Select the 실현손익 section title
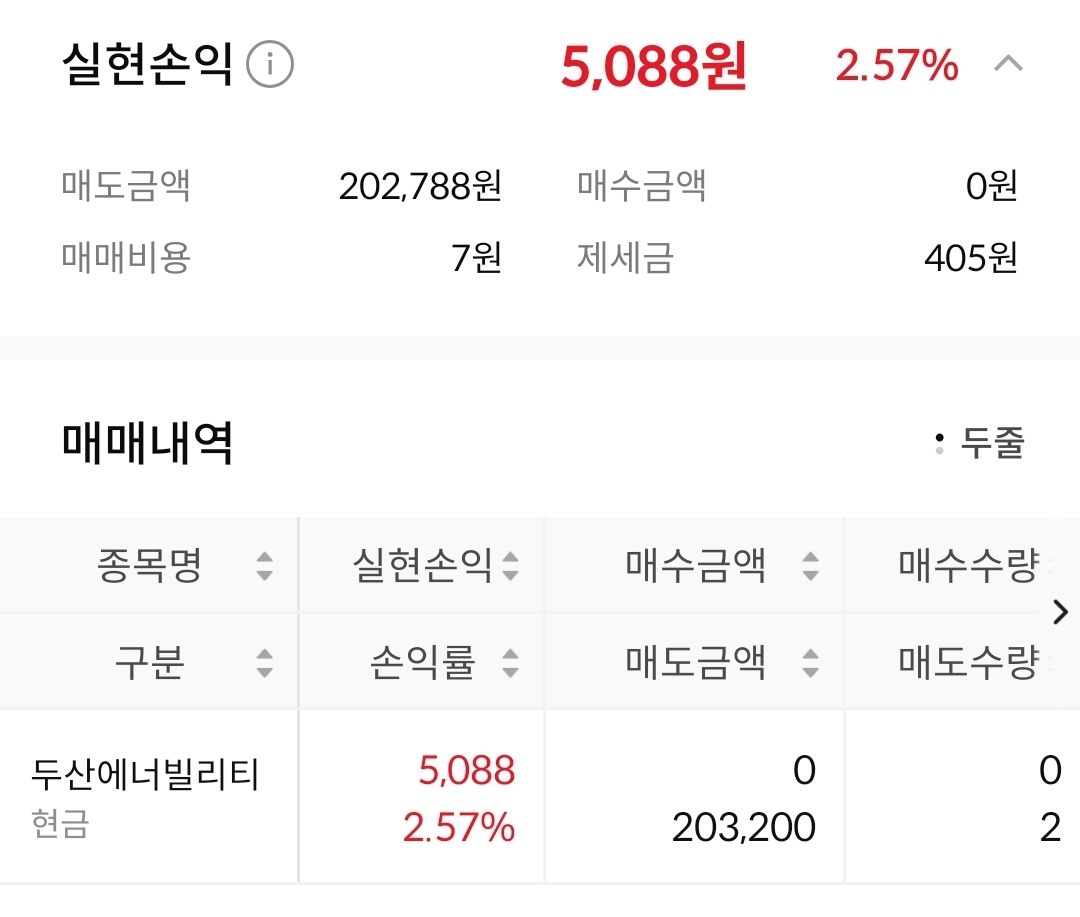1080x917 pixels. (147, 66)
